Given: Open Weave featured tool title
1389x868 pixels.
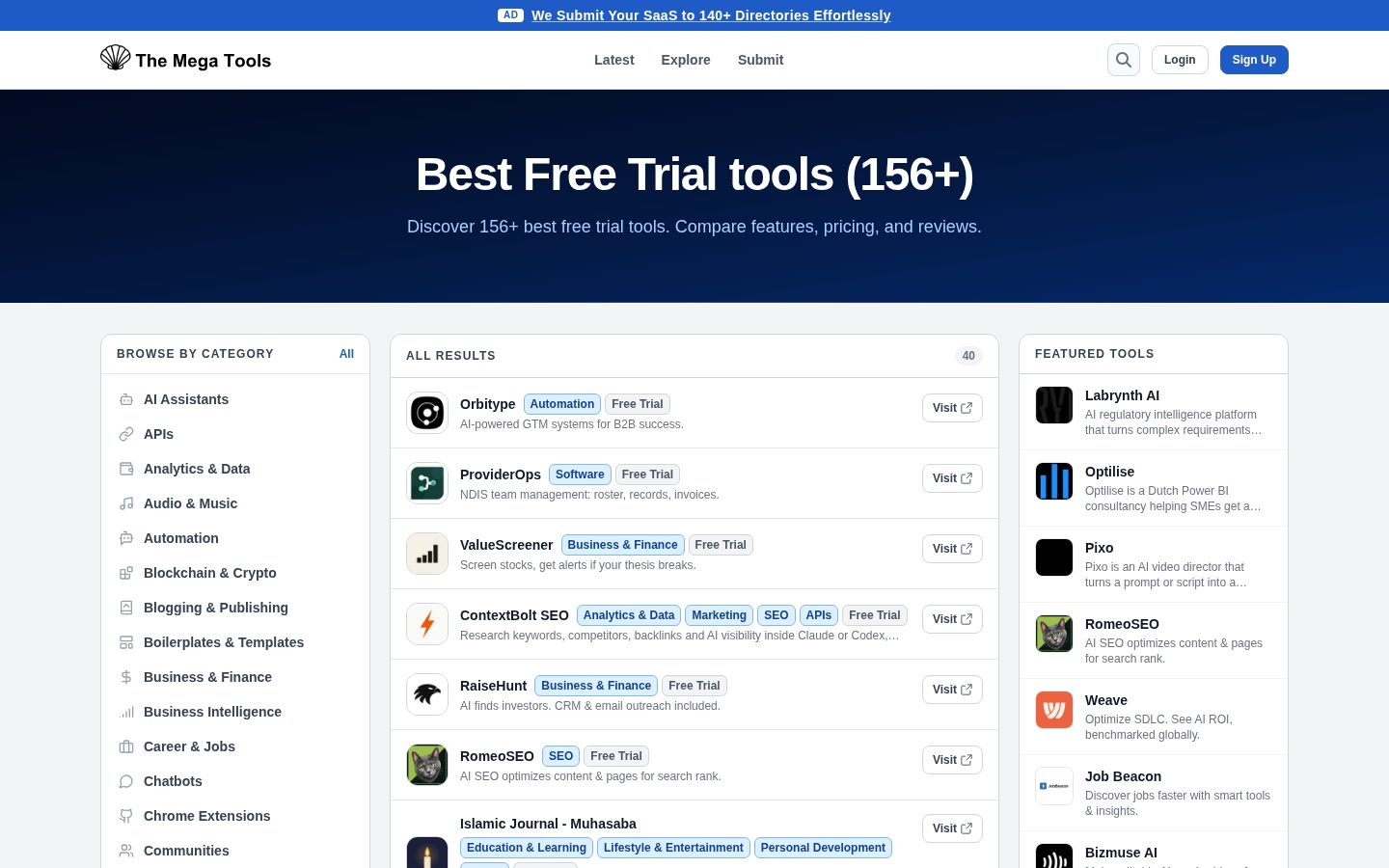Looking at the screenshot, I should coord(1106,700).
